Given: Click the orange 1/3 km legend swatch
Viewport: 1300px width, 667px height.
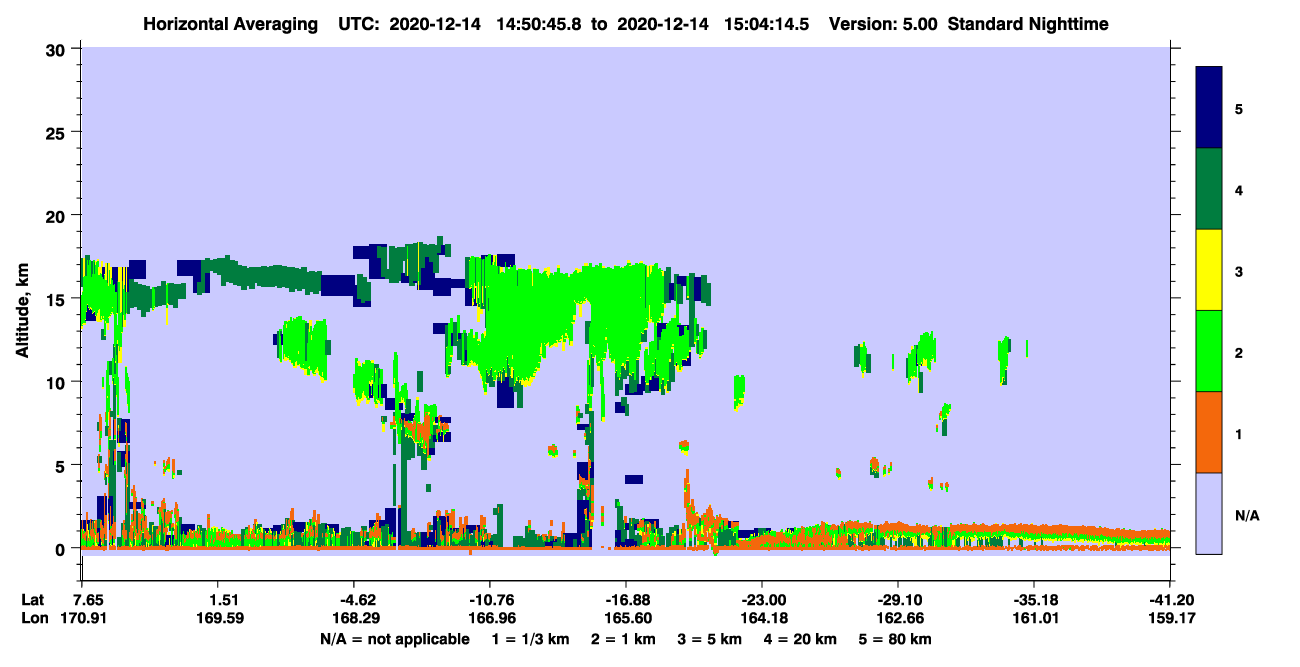Looking at the screenshot, I should click(x=1209, y=432).
